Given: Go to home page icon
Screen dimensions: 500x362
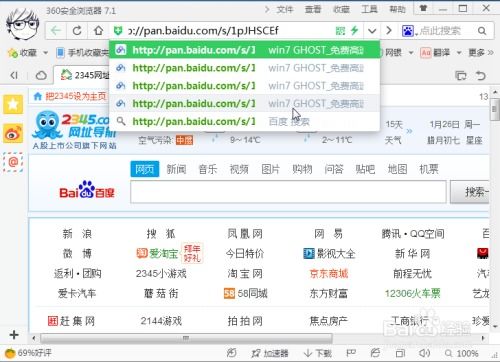Looking at the screenshot, I should pos(98,31).
